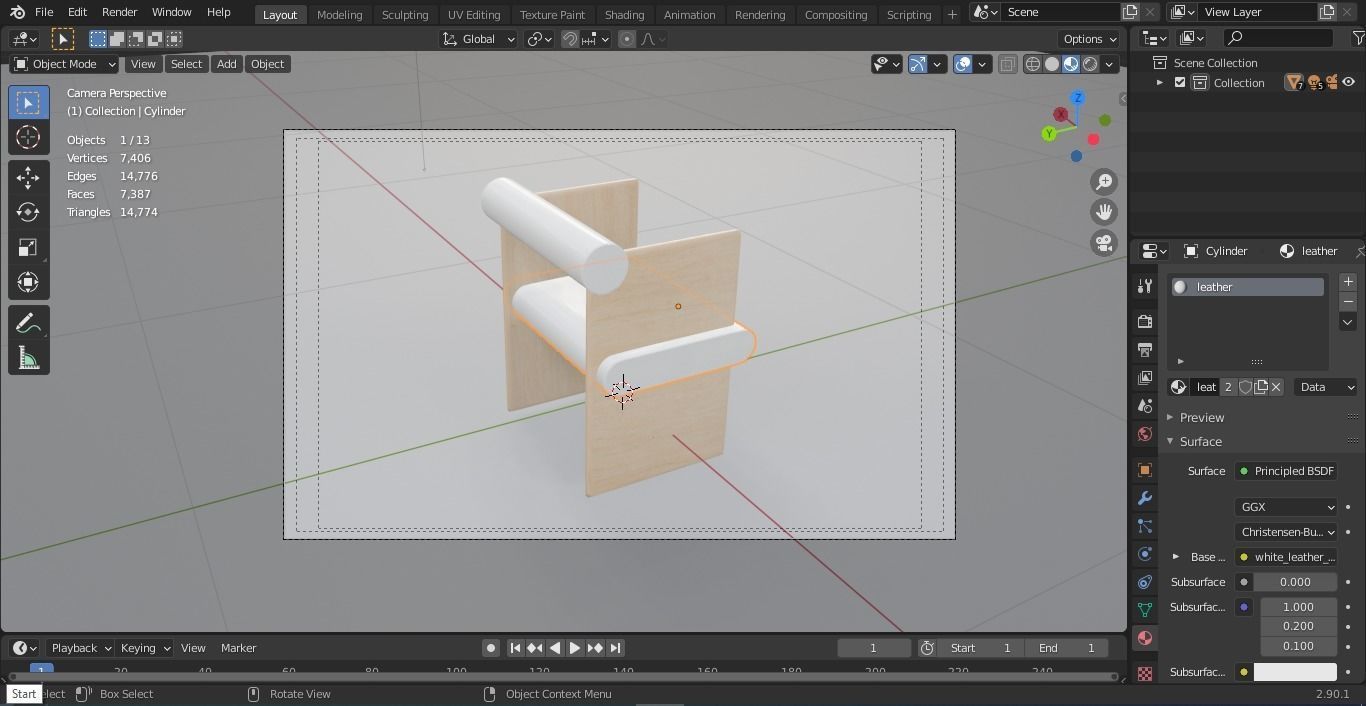Open the Christensen-Burley subsurface method dropdown
Viewport: 1366px width, 706px height.
(1286, 532)
